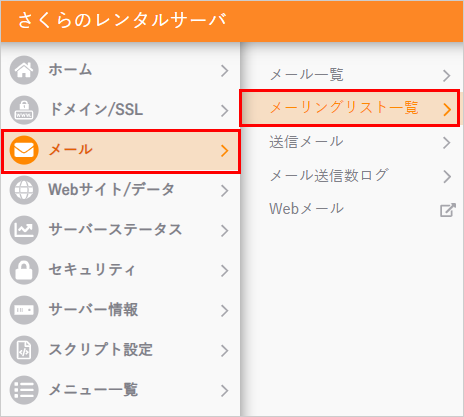This screenshot has height=417, width=464.
Task: Expand the メール一覧 chevron arrow
Action: [x=447, y=76]
